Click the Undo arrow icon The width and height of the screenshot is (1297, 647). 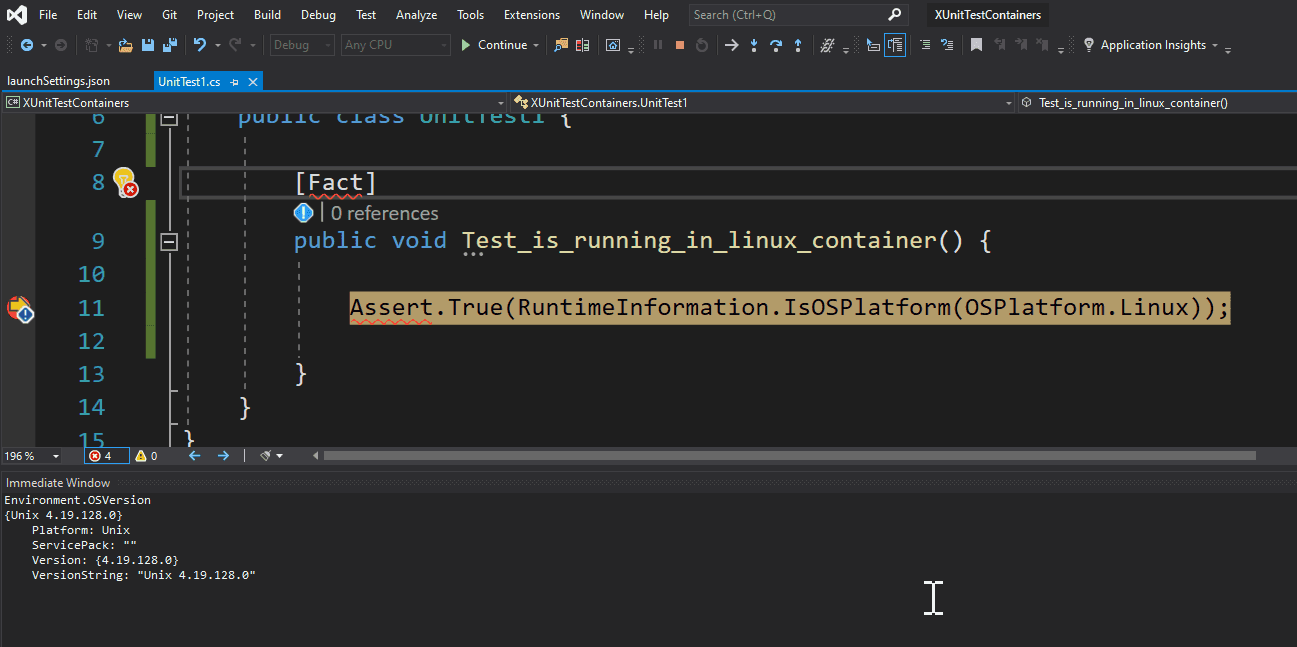(200, 45)
